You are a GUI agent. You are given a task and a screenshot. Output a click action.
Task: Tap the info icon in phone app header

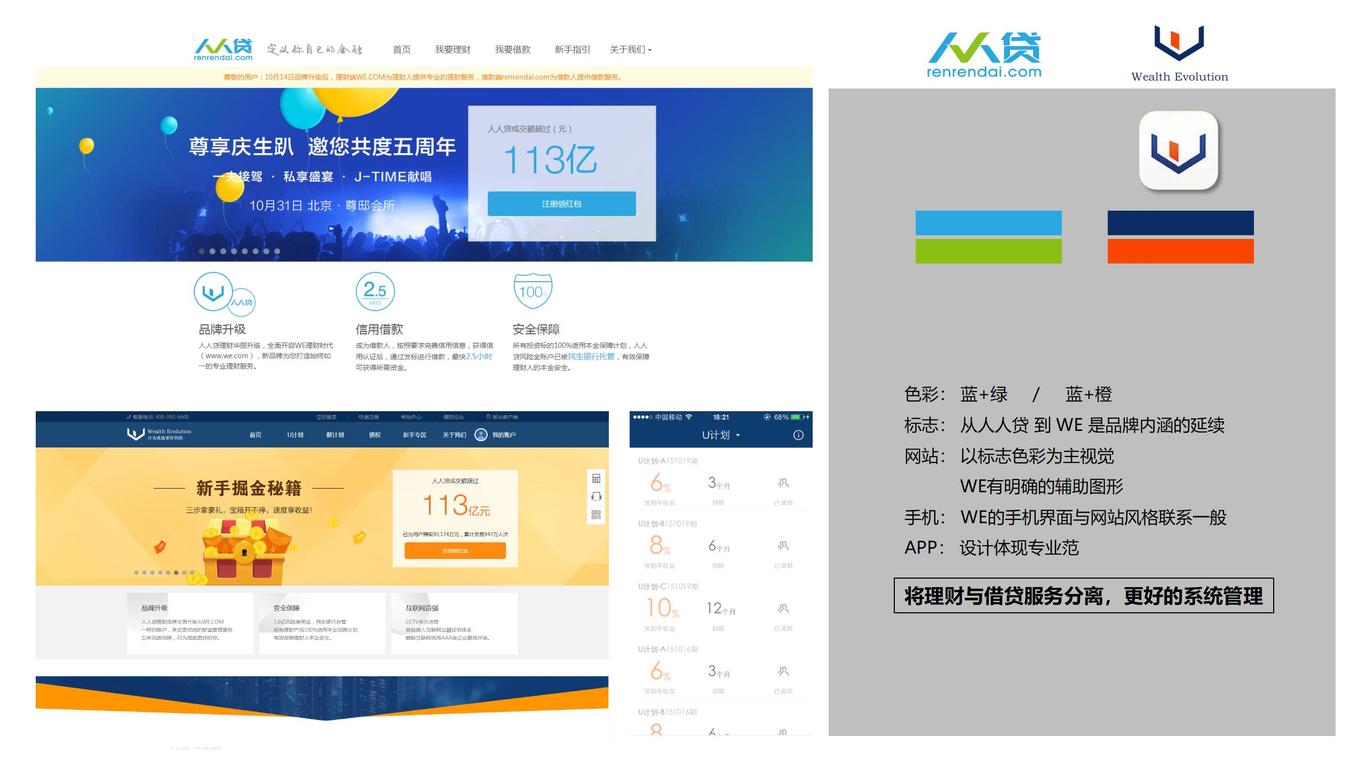[798, 435]
